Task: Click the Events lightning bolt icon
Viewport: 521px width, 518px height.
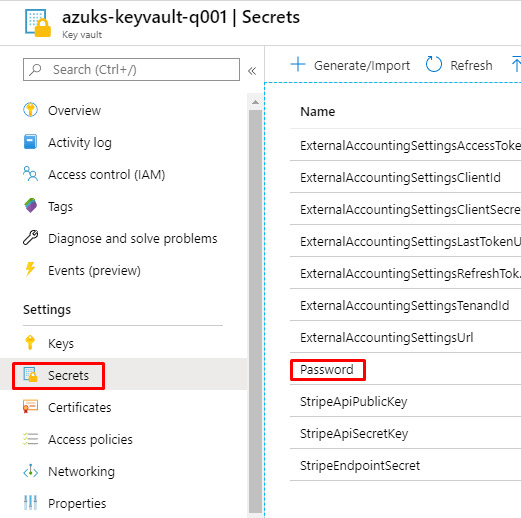Action: pos(30,270)
